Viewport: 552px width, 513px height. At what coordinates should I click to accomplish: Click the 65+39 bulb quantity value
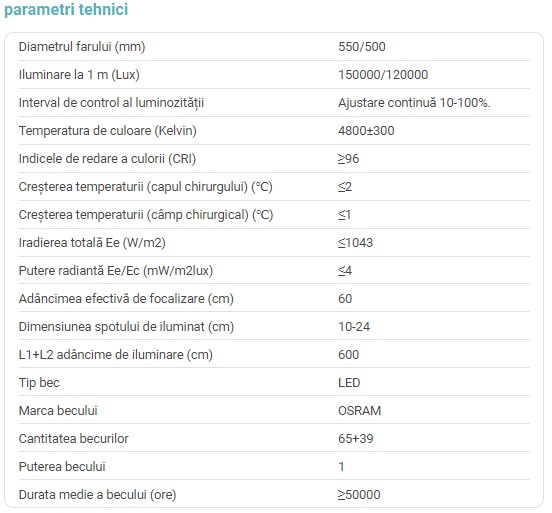(356, 439)
